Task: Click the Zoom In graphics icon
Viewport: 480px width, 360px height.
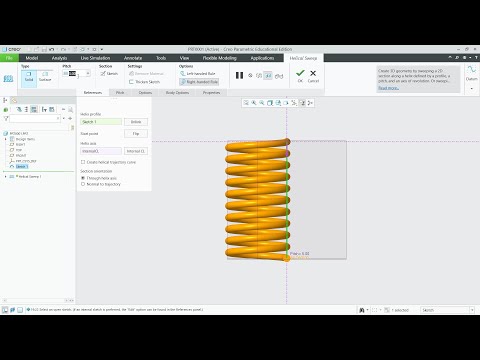Action: [254, 103]
